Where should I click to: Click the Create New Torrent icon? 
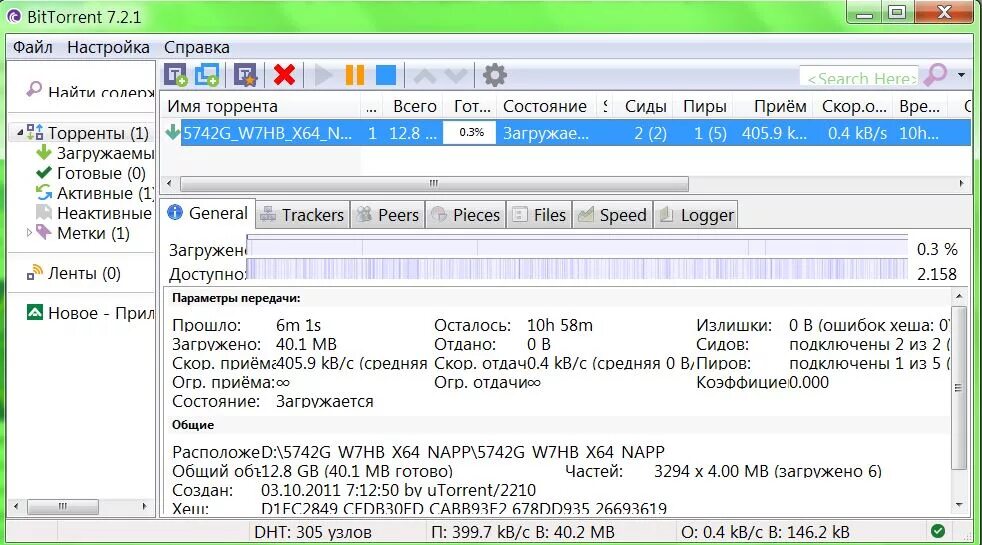tap(246, 75)
